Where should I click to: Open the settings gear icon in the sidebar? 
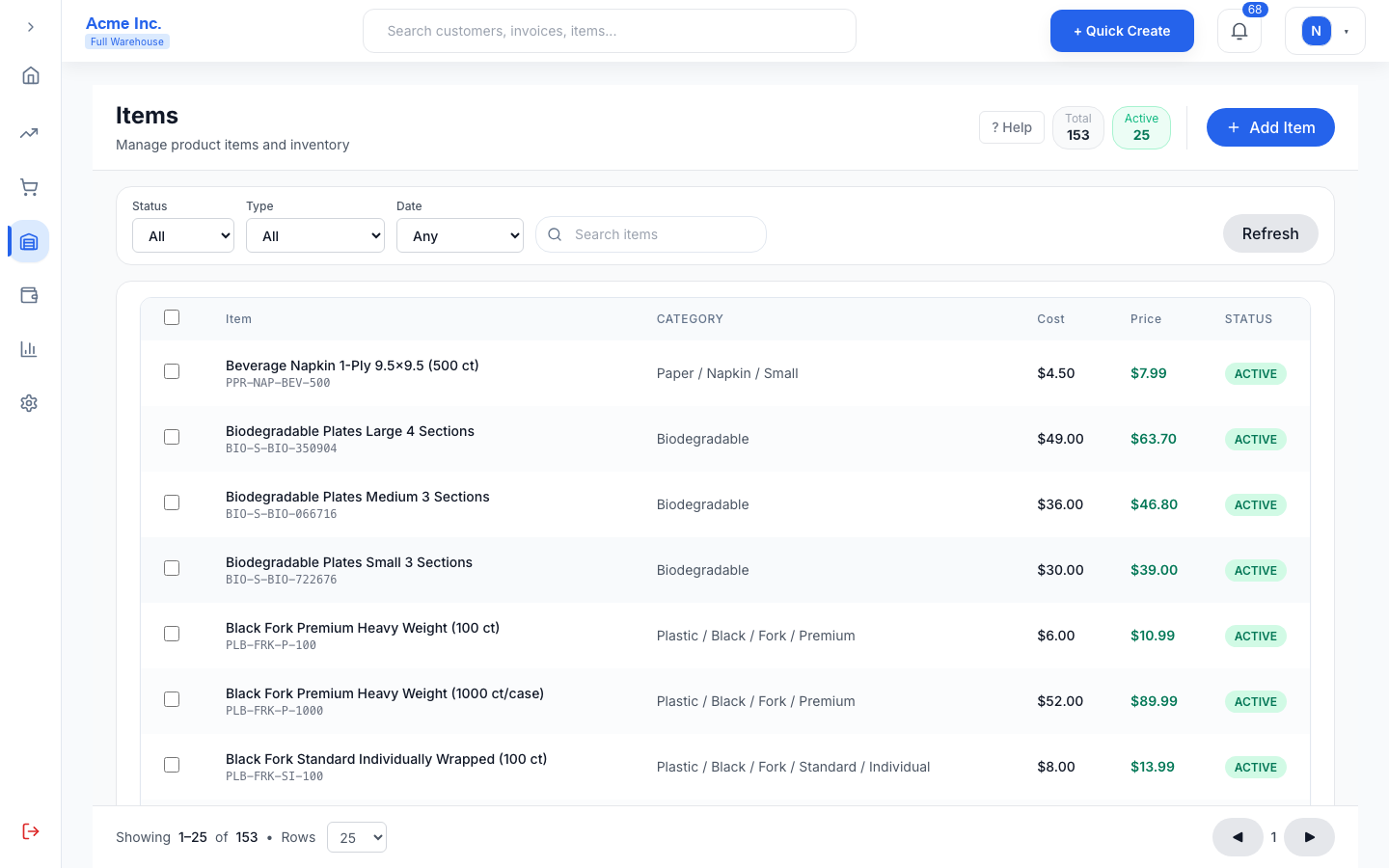point(29,403)
